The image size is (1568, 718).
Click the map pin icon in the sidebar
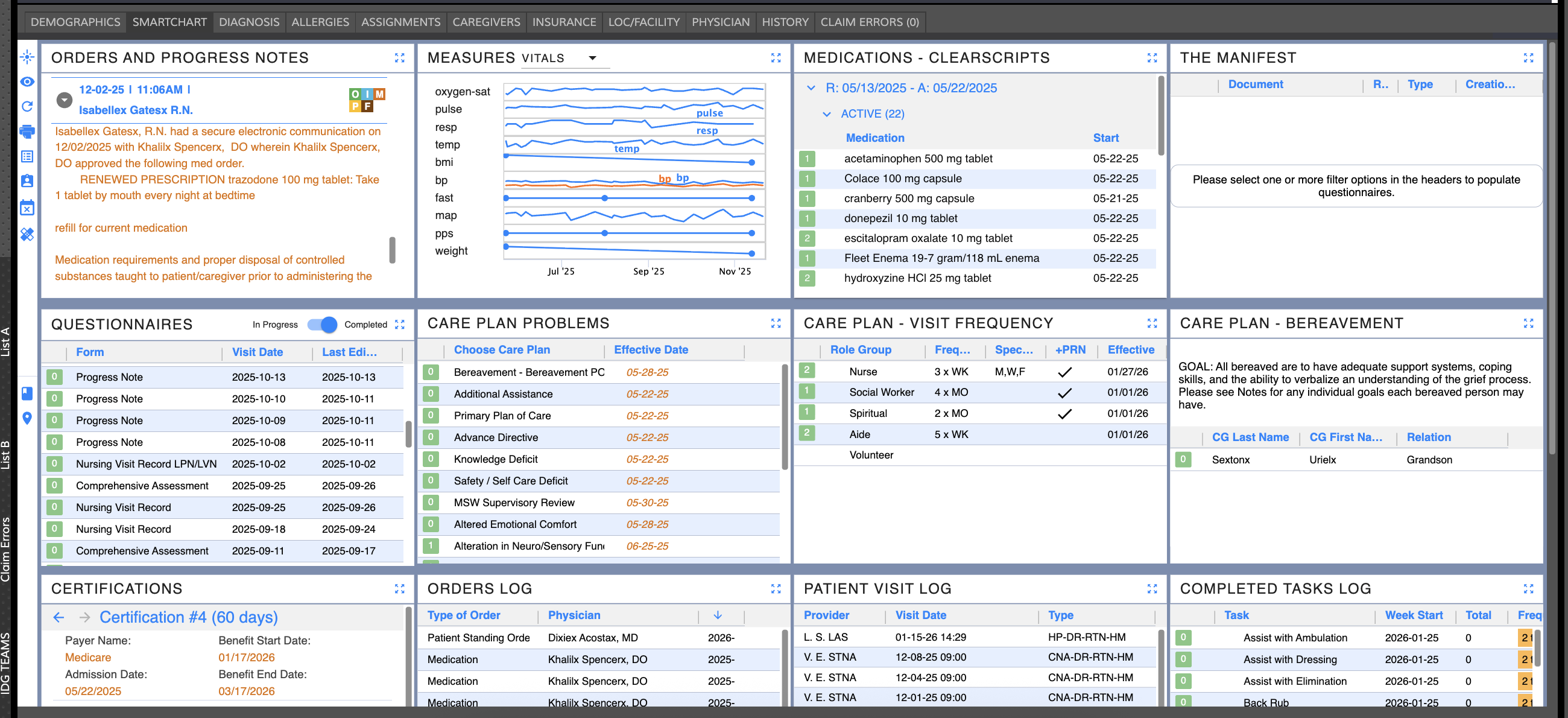[x=27, y=418]
